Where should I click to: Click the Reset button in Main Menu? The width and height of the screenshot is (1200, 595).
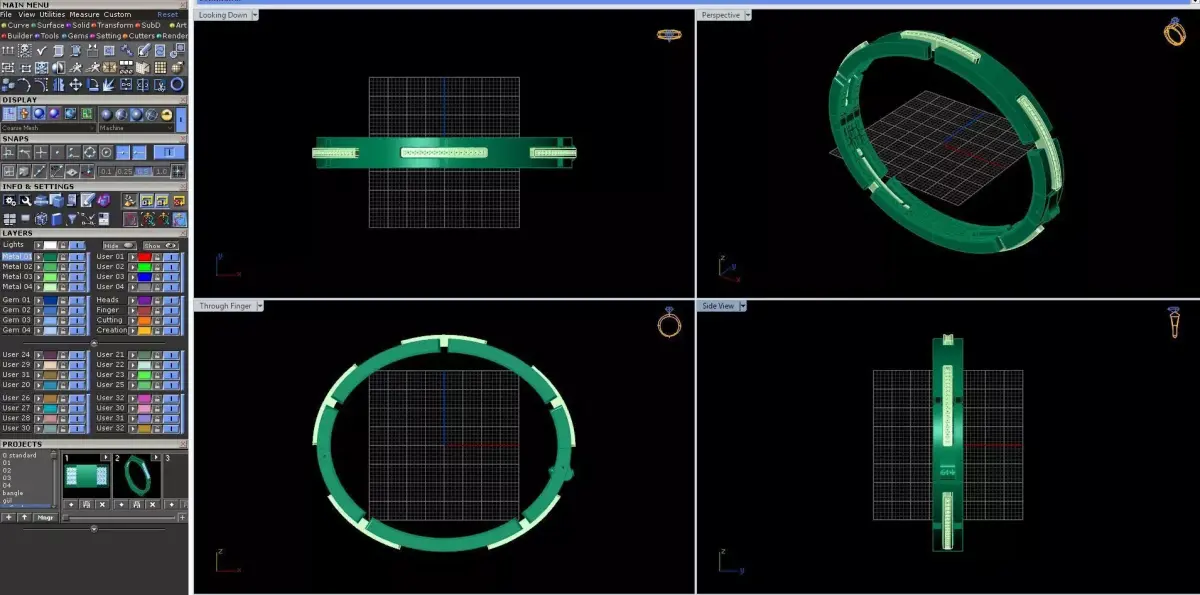(x=168, y=14)
